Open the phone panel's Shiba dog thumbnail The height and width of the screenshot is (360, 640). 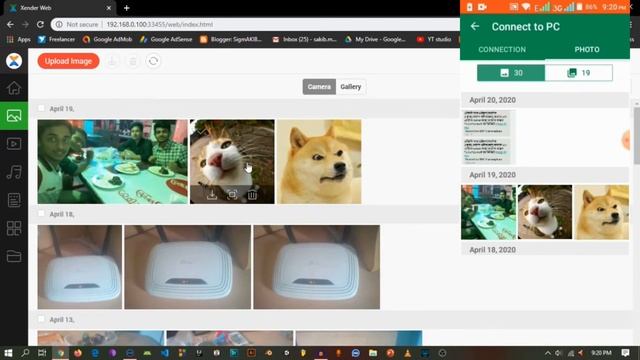[x=602, y=212]
